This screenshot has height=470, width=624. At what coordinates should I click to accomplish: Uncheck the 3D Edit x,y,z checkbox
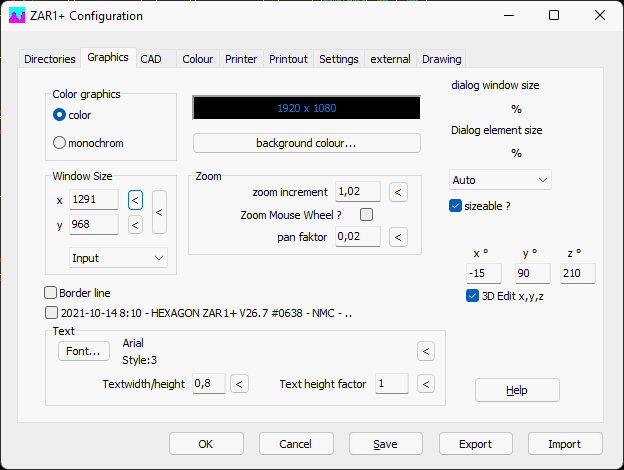[473, 296]
